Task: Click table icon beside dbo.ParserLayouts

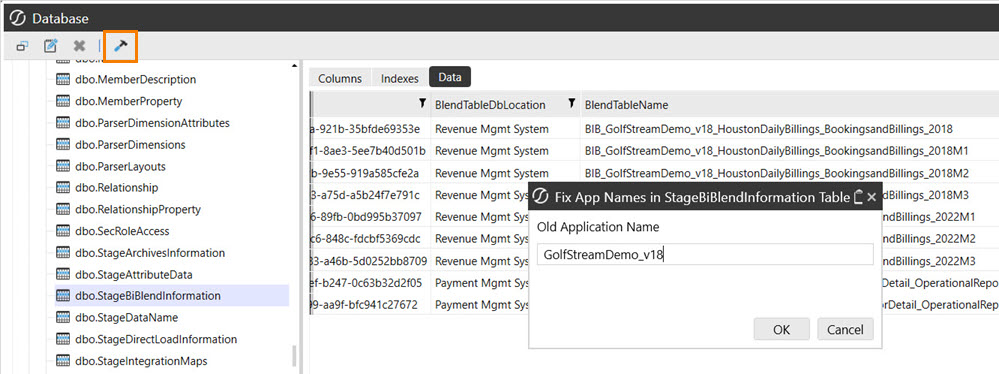Action: pyautogui.click(x=63, y=166)
